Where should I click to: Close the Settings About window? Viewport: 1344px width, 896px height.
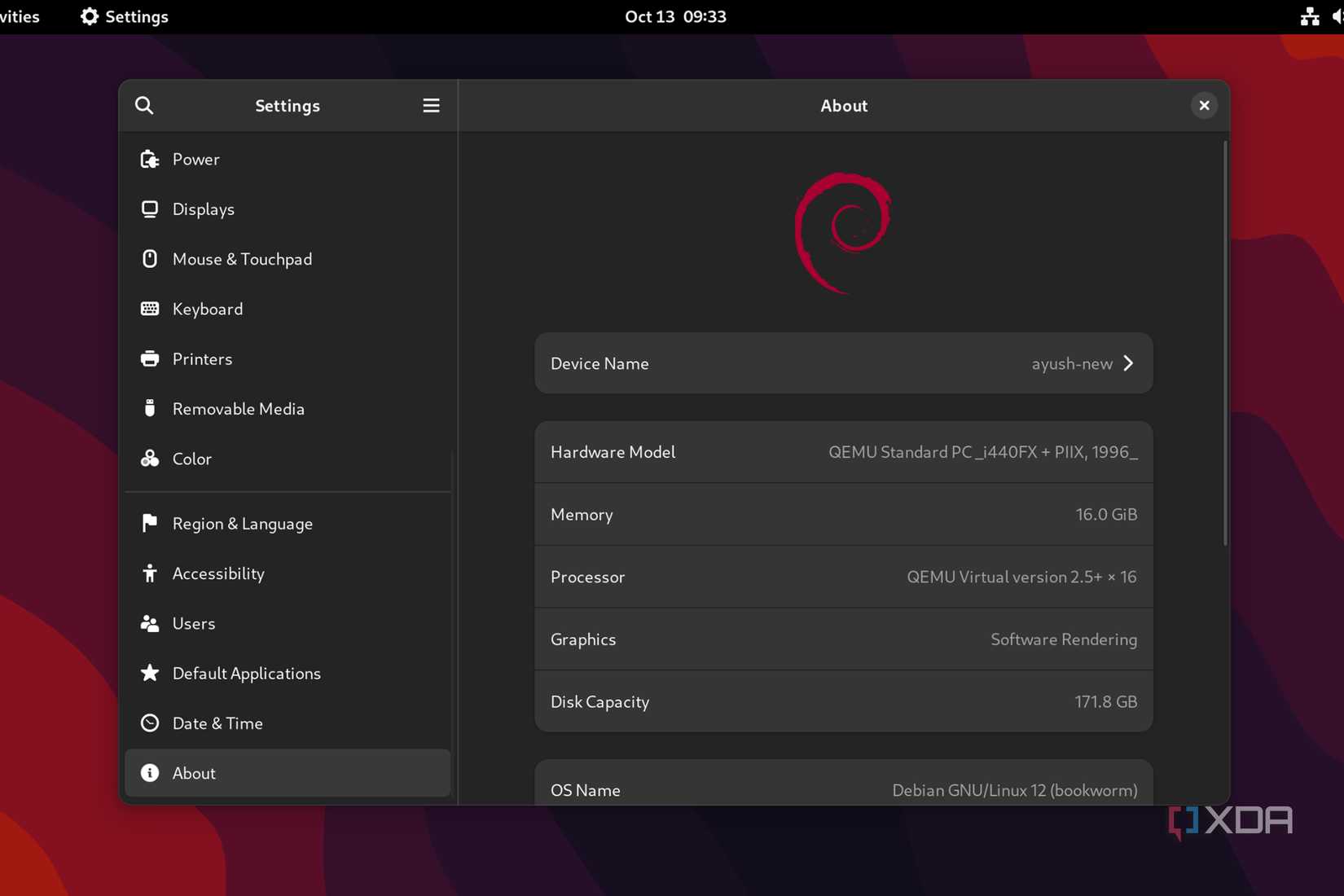pyautogui.click(x=1204, y=105)
